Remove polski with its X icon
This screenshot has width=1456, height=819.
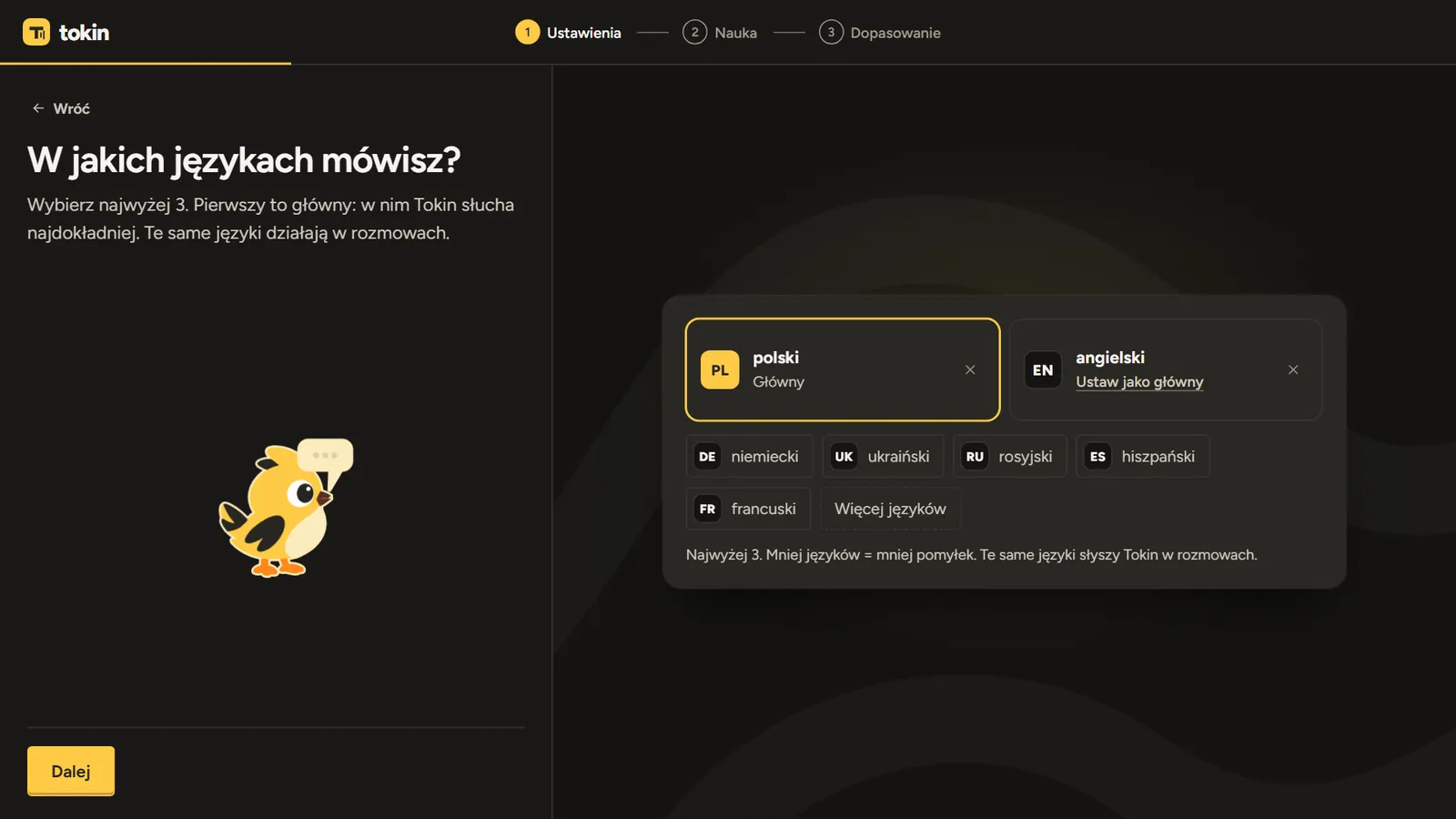click(970, 369)
